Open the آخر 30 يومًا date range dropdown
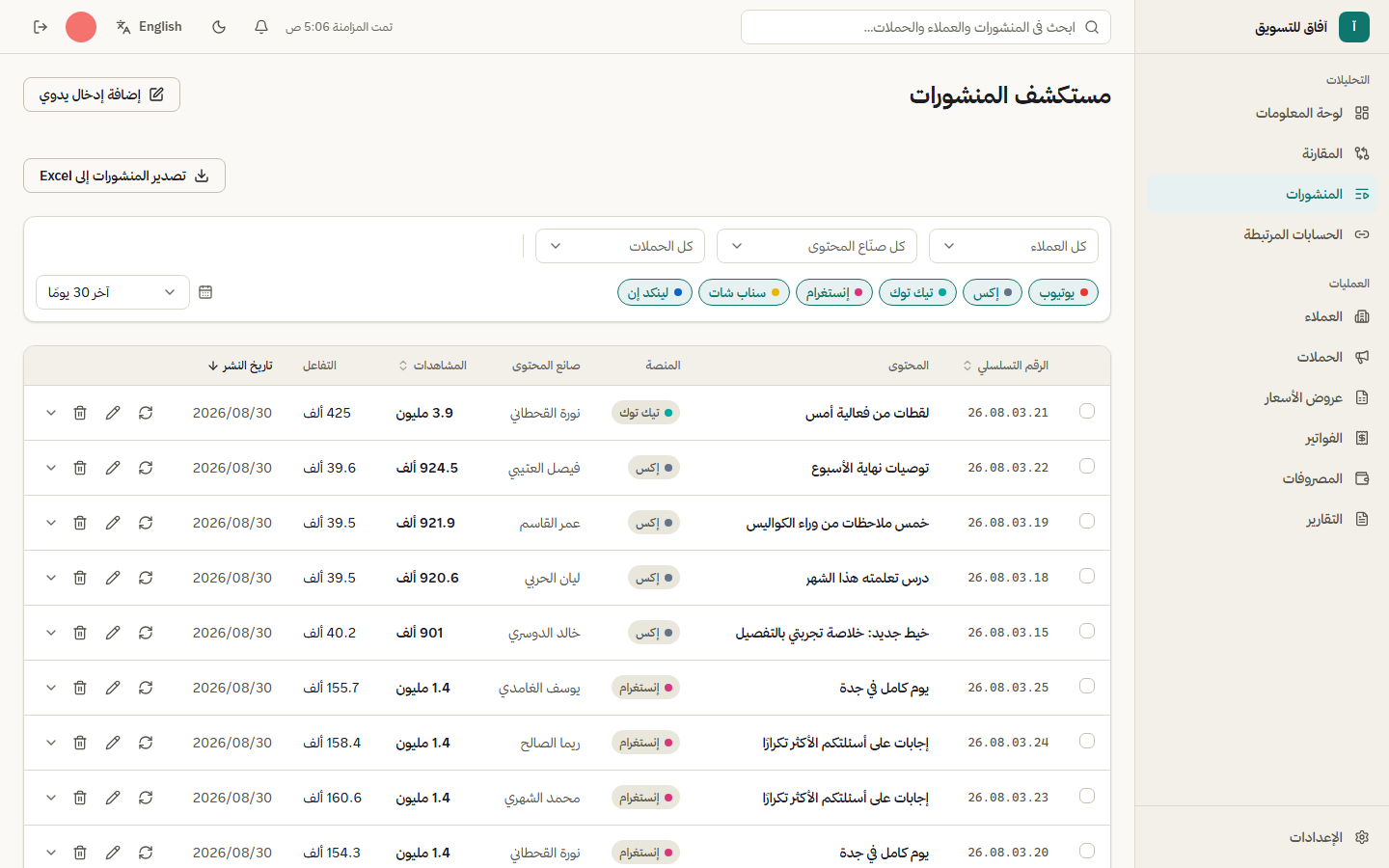Screen dimensions: 1389x868 113,292
